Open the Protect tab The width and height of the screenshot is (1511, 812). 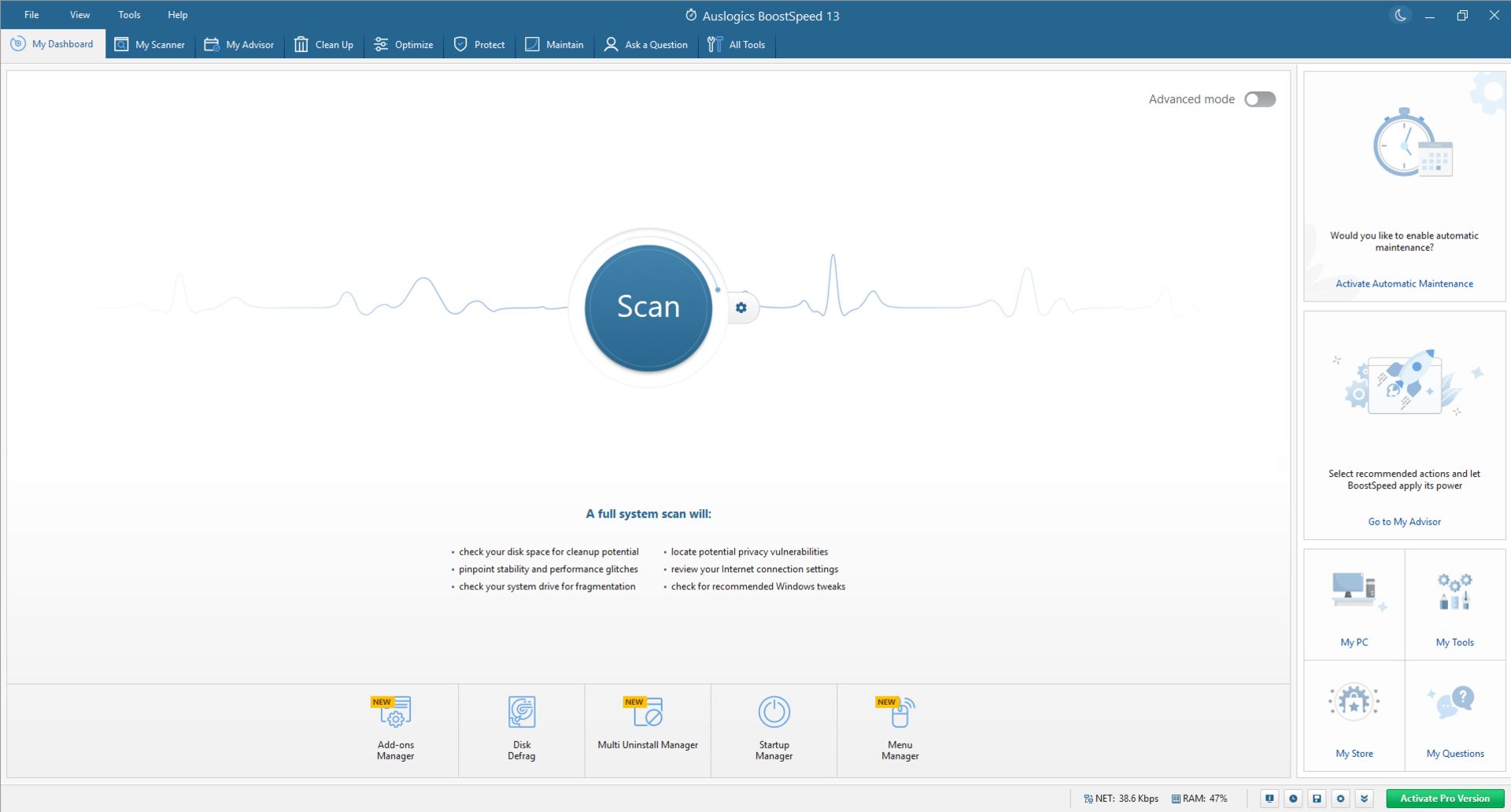click(479, 45)
